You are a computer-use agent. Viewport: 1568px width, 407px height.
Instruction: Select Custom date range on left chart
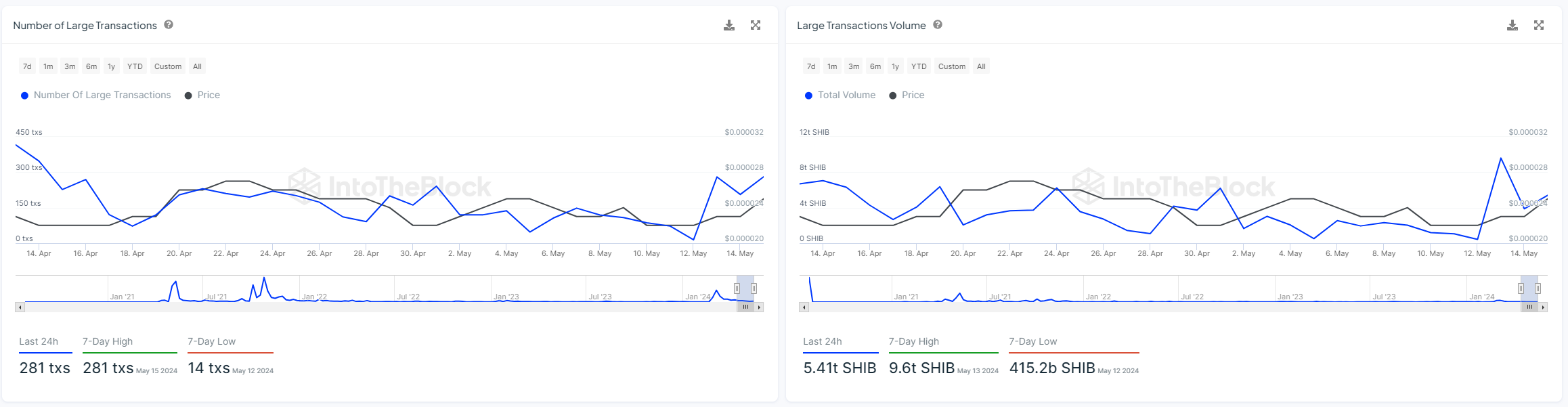pyautogui.click(x=168, y=66)
